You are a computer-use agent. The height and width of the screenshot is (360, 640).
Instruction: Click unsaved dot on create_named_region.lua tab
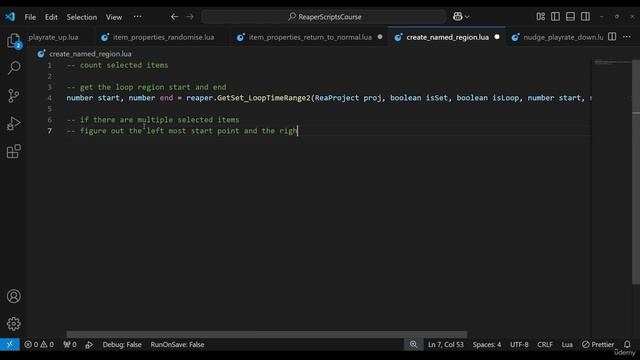tap(497, 37)
